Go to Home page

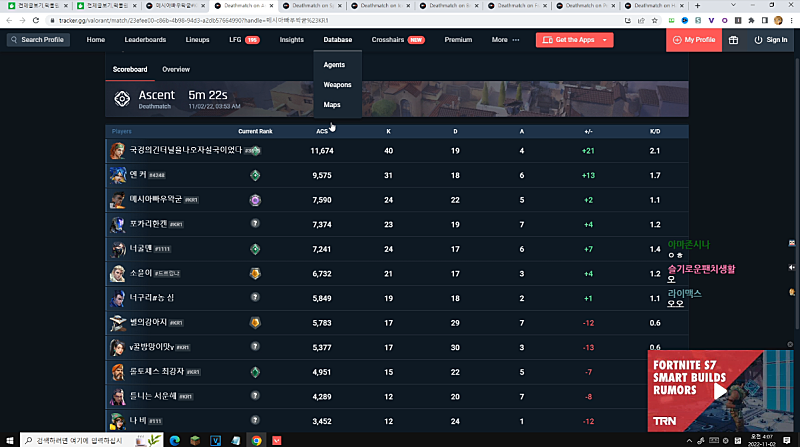(95, 40)
